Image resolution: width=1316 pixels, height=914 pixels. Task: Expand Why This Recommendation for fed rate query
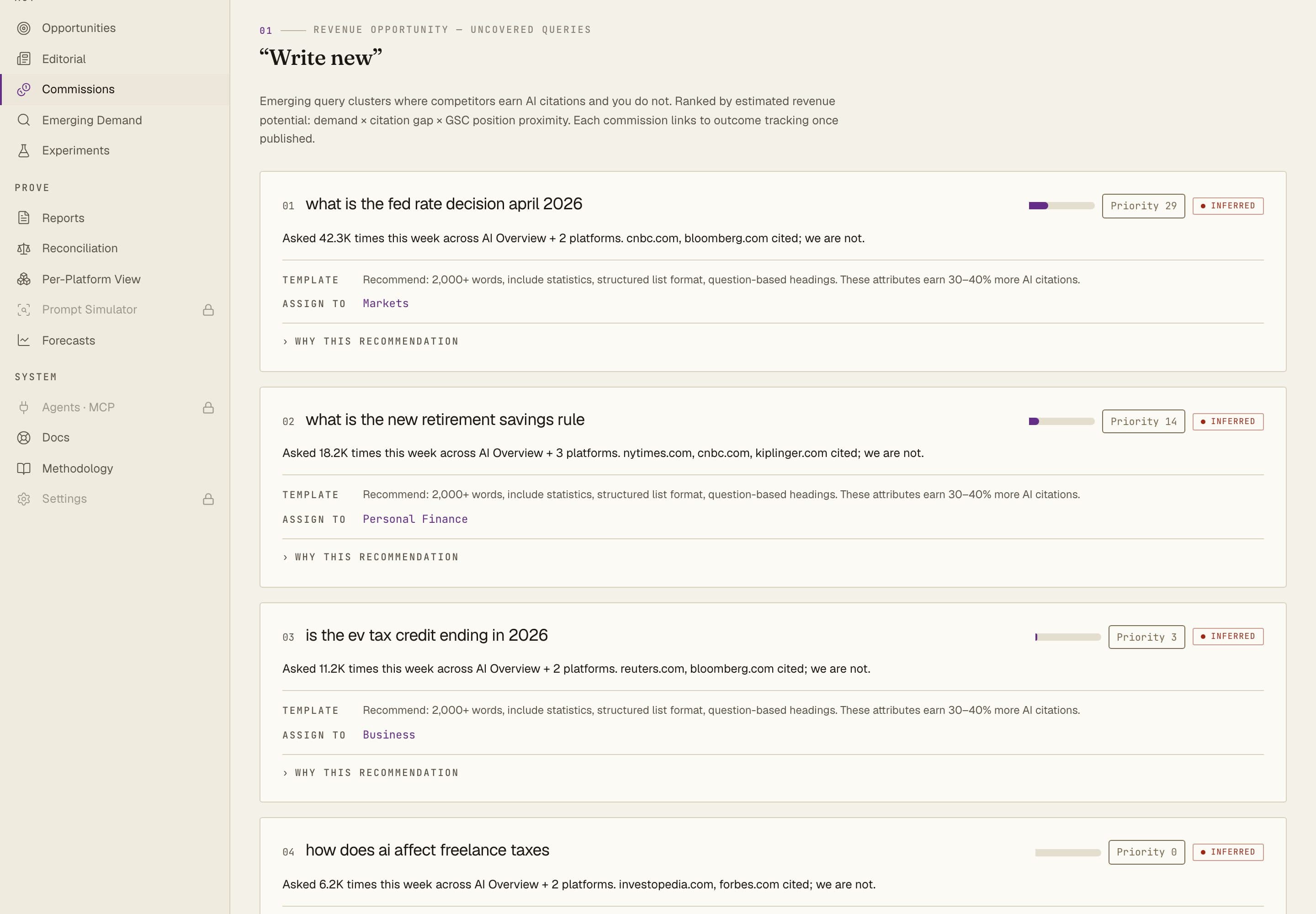tap(371, 341)
